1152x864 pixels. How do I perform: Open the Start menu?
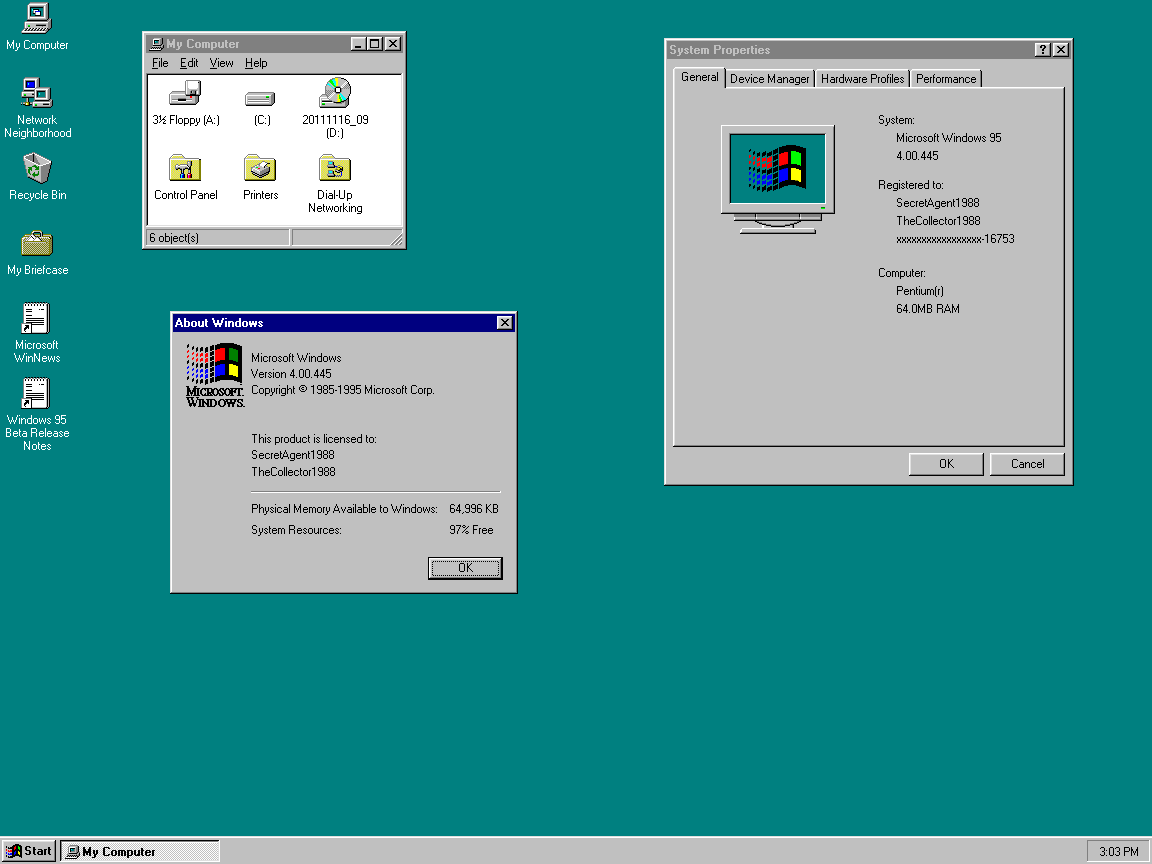pyautogui.click(x=27, y=850)
